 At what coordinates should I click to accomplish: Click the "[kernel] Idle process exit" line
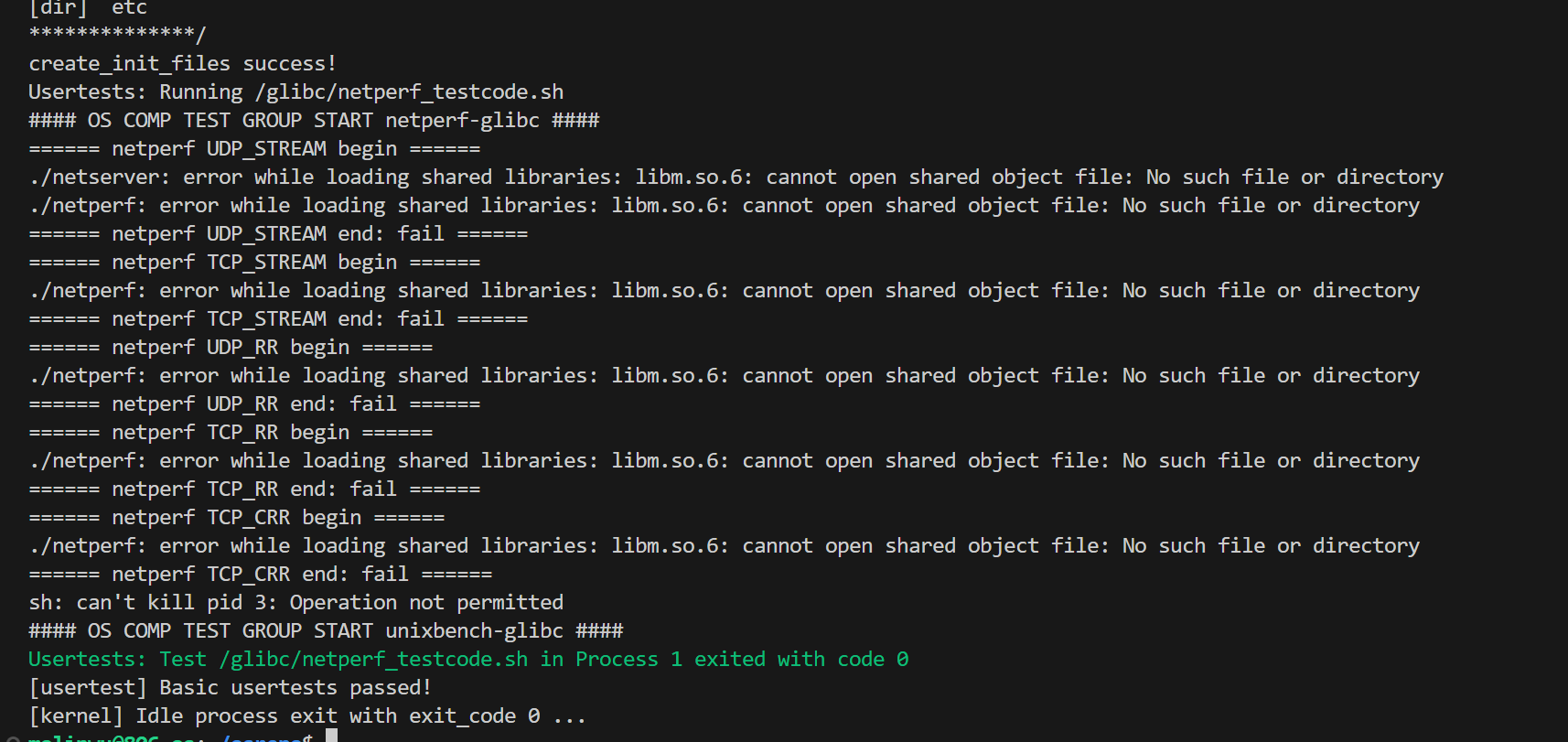click(306, 716)
